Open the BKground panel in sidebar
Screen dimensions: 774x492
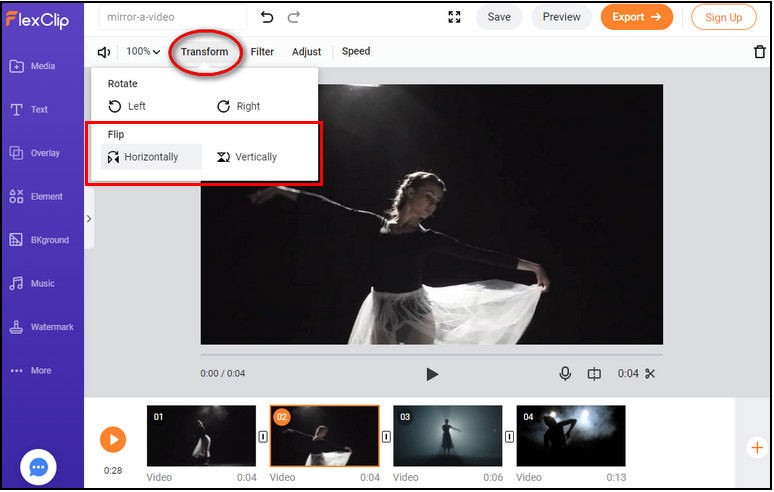[39, 240]
